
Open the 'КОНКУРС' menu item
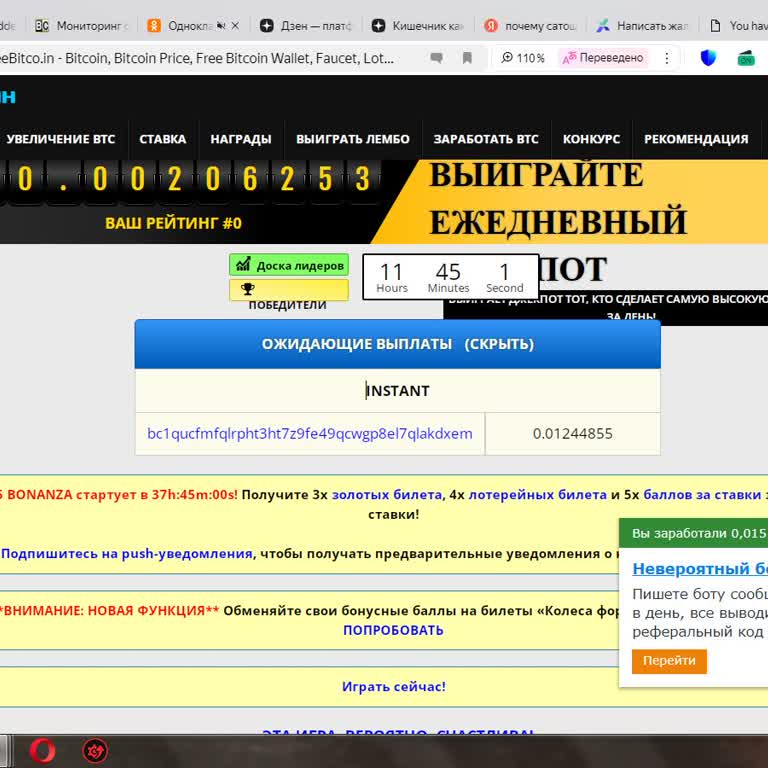pos(591,139)
